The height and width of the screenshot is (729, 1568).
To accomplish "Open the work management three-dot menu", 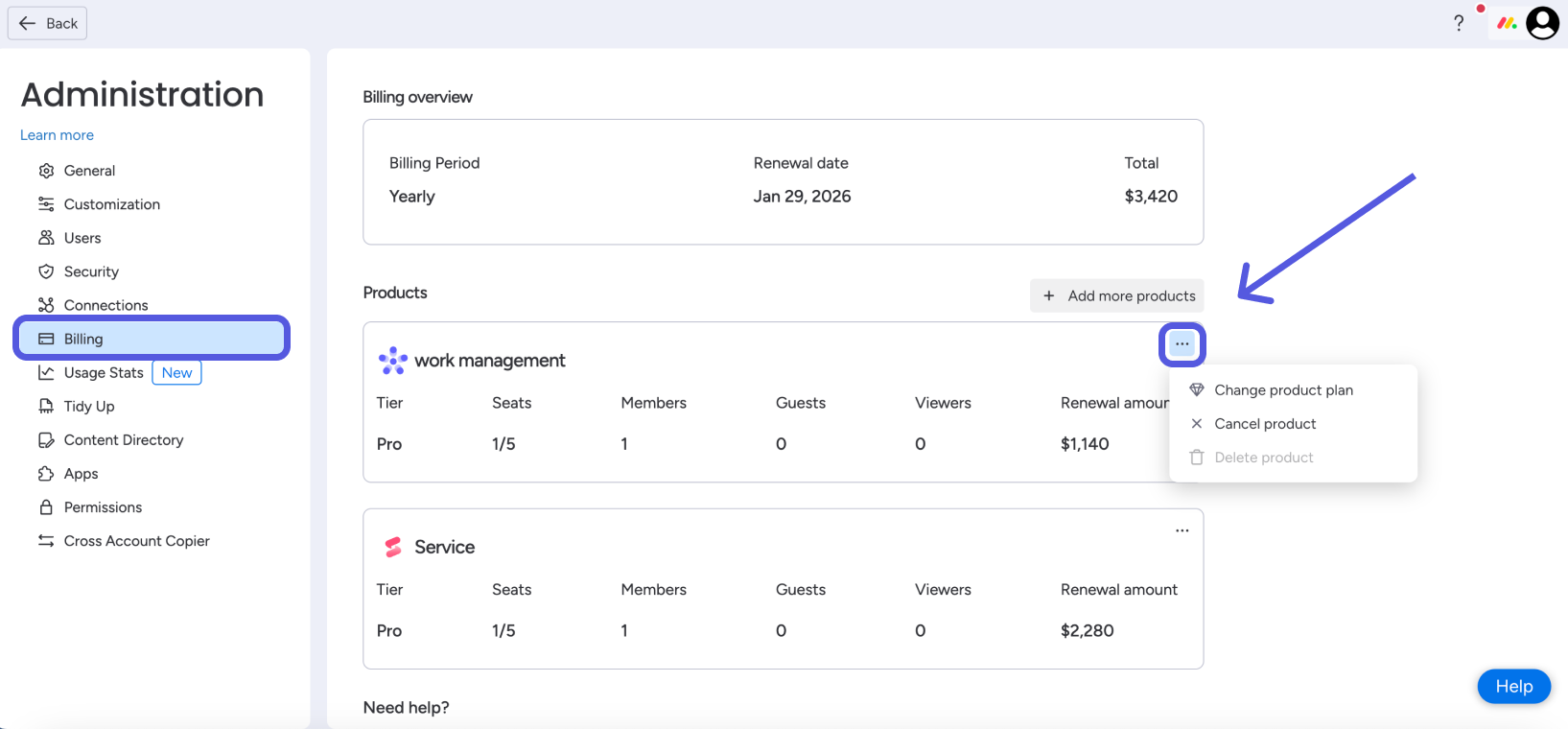I will click(1182, 344).
